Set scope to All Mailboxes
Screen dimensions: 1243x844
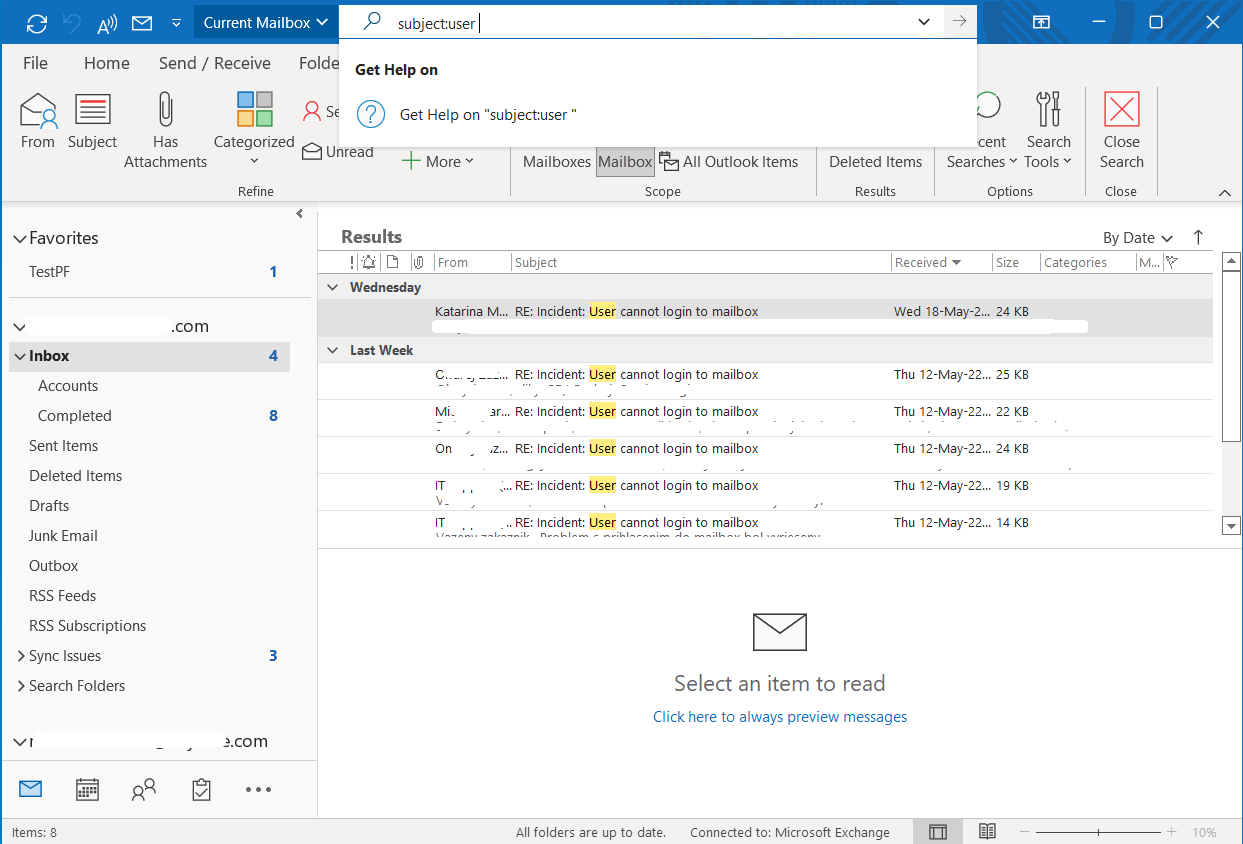[x=556, y=162]
